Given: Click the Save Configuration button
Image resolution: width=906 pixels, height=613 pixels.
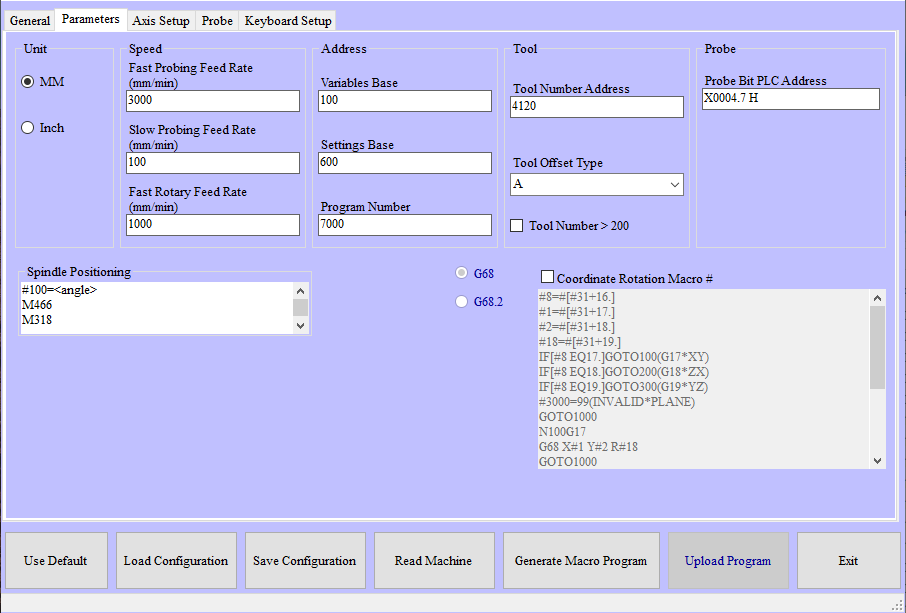Looking at the screenshot, I should 304,561.
